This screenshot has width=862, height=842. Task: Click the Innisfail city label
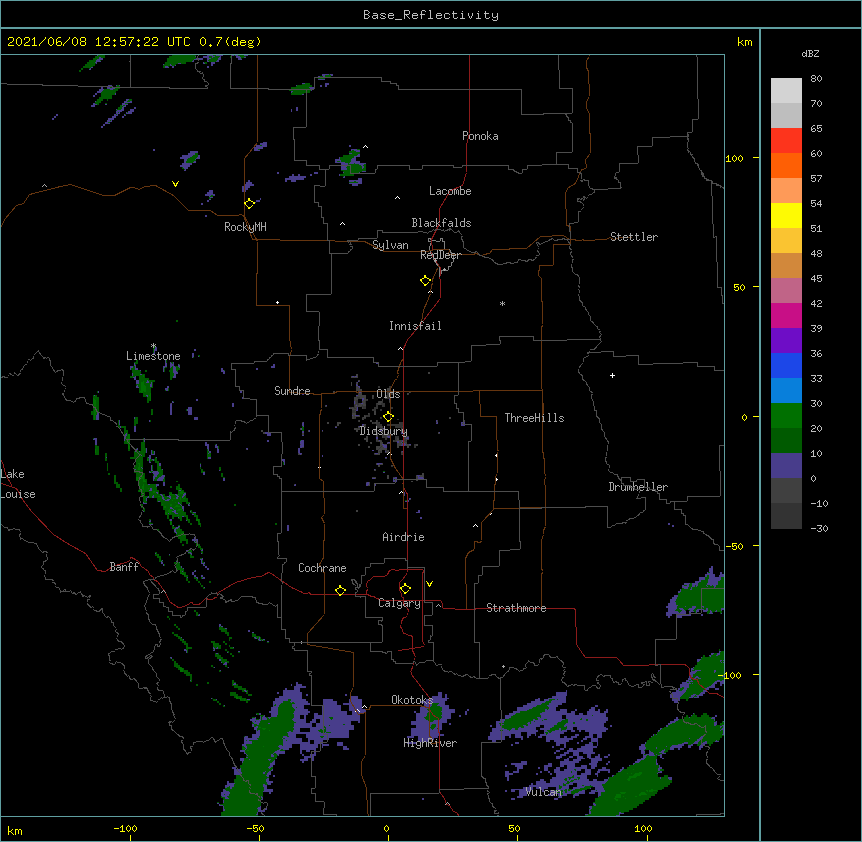415,326
